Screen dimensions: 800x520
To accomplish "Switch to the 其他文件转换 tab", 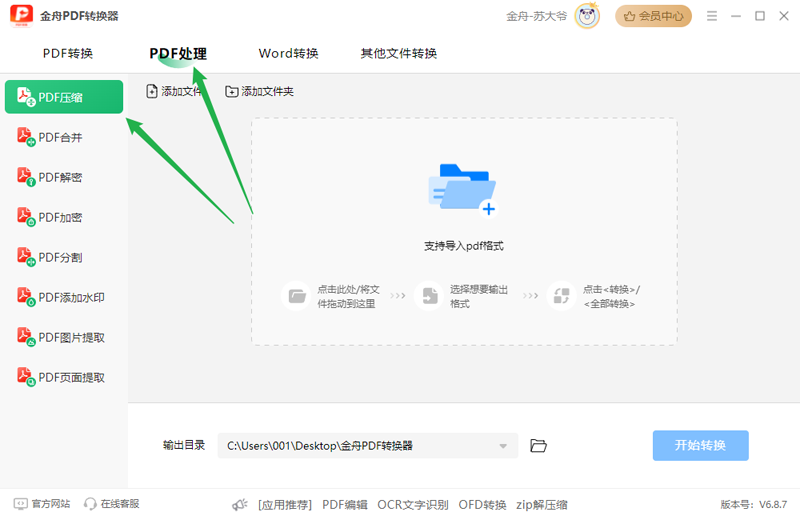I will pos(398,54).
